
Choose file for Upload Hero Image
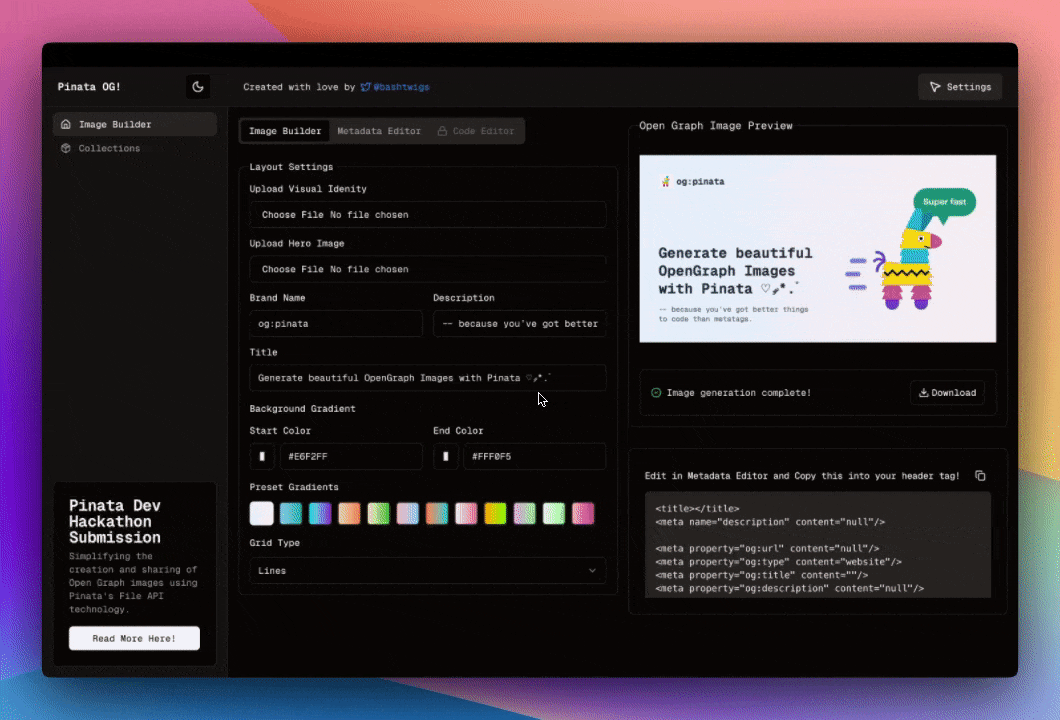pyautogui.click(x=427, y=269)
